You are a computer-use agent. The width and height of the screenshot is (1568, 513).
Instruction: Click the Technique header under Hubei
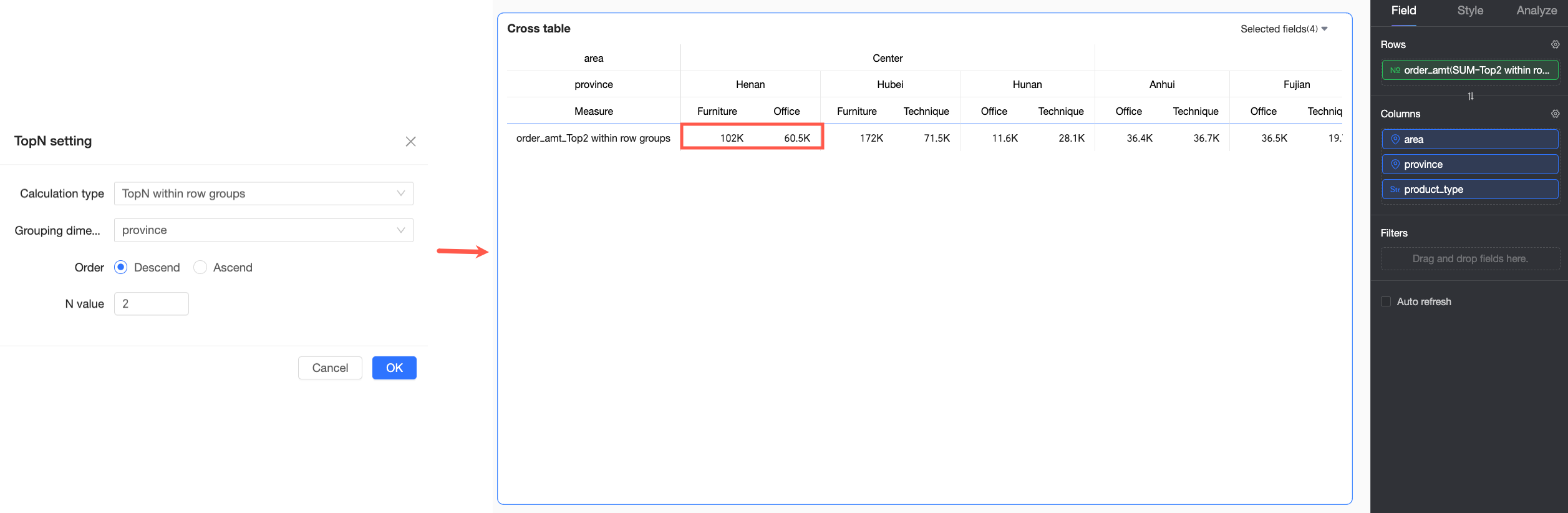(926, 111)
